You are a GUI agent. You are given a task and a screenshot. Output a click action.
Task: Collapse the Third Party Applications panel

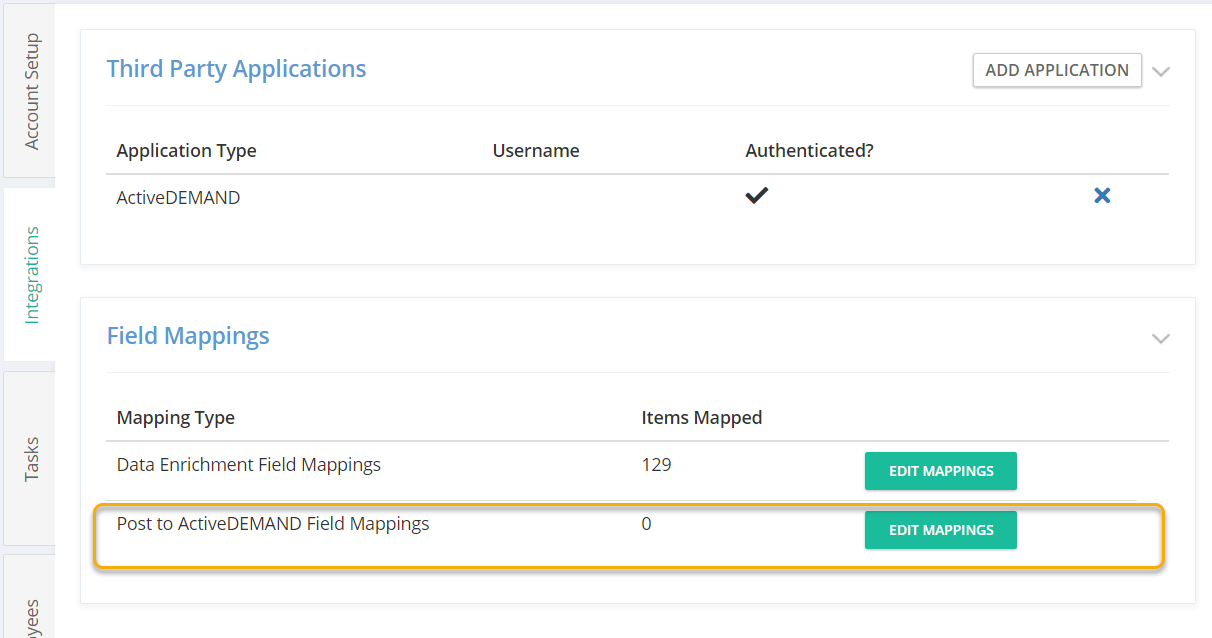(1160, 72)
